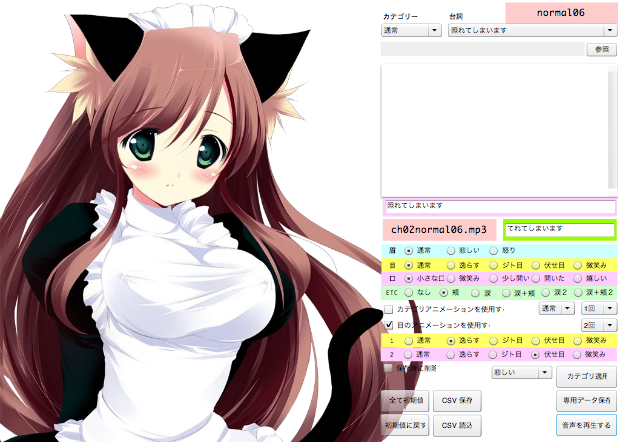Select 微笑み in animation row 2

tap(577, 355)
